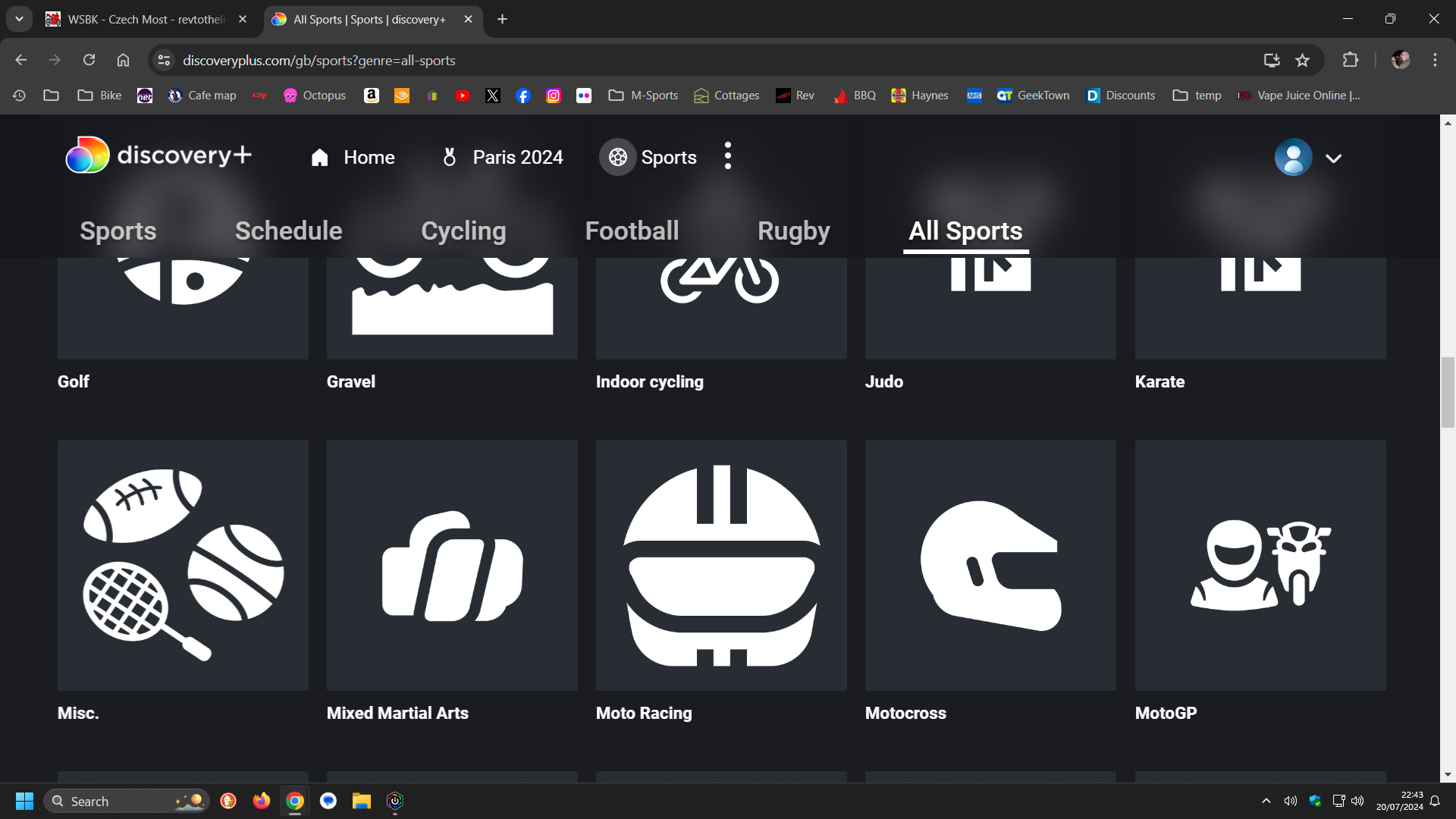Click the MotoGP label
This screenshot has height=819, width=1456.
(1166, 713)
